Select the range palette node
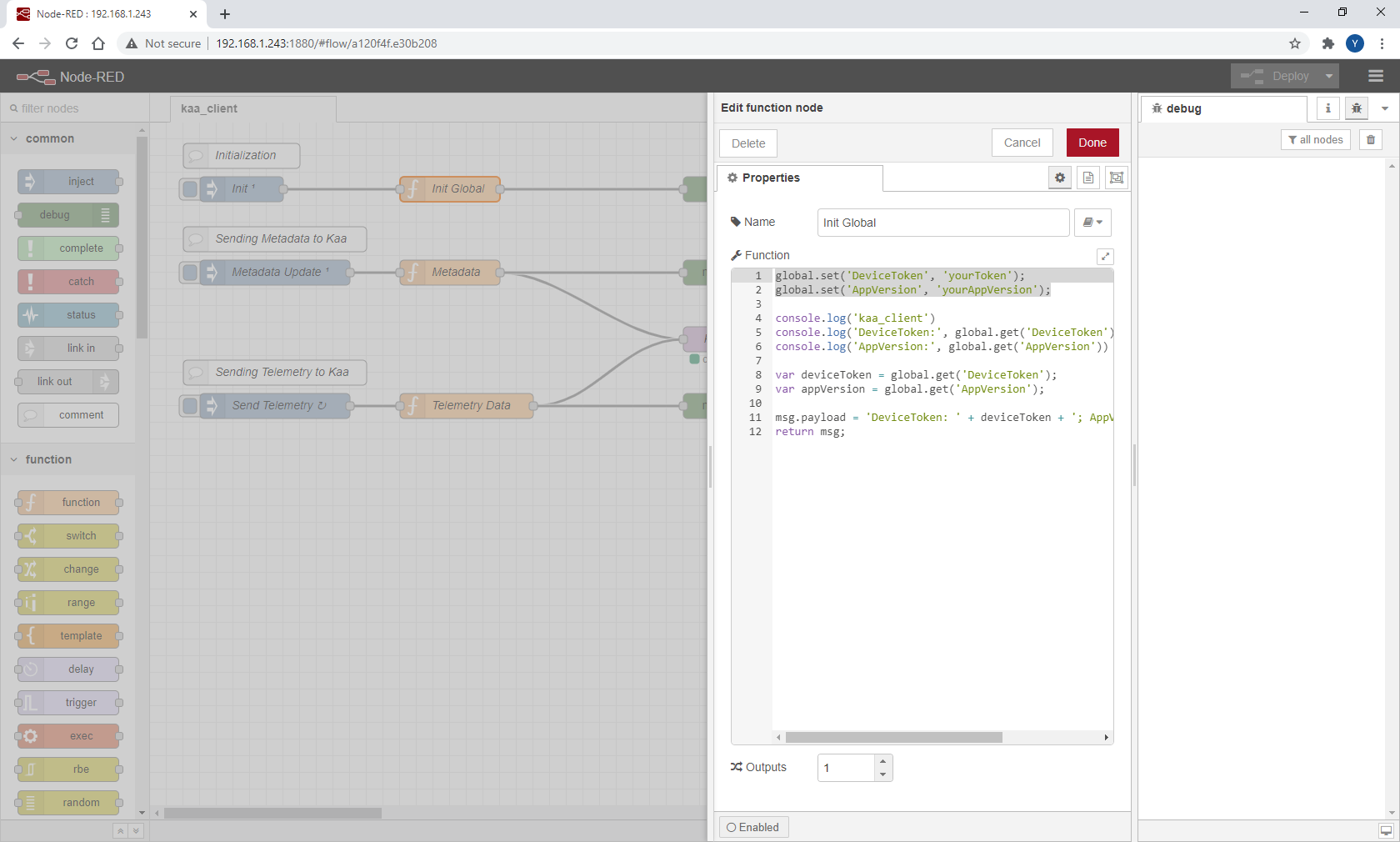1400x842 pixels. click(68, 603)
